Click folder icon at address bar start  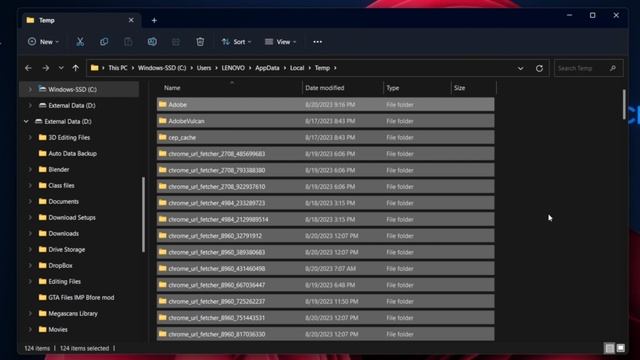[x=94, y=68]
